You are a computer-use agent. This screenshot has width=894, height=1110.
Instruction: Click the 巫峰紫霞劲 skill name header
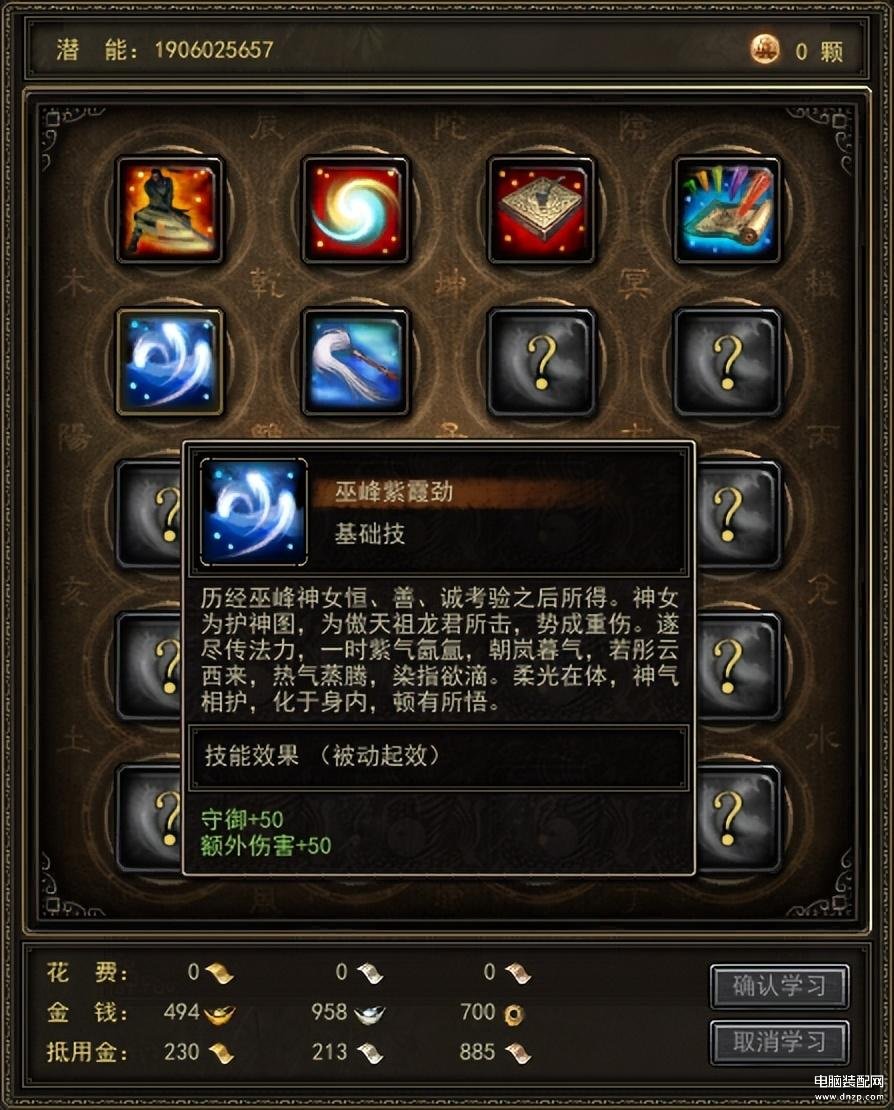394,491
